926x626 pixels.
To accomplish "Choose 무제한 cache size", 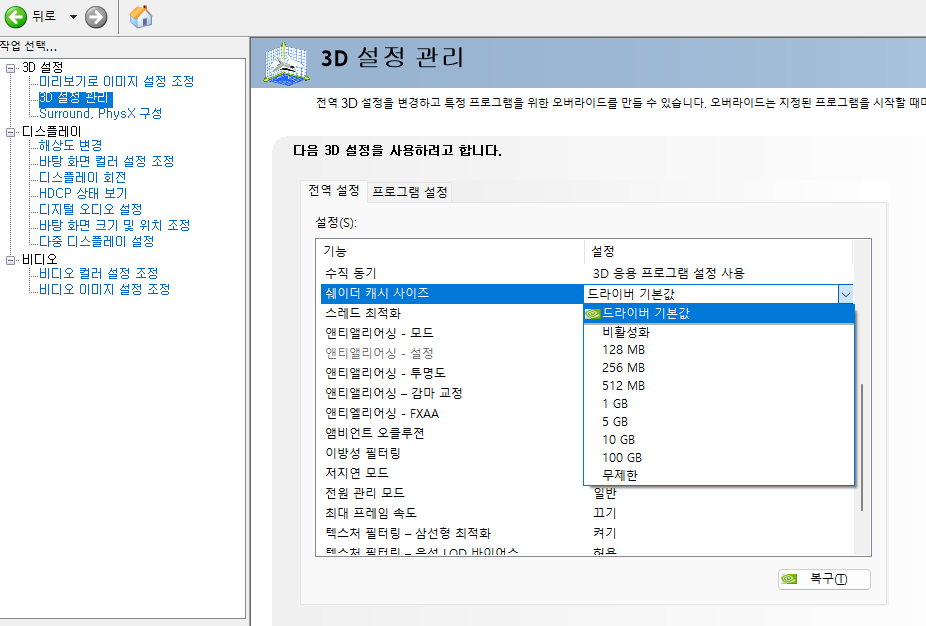I will [719, 475].
